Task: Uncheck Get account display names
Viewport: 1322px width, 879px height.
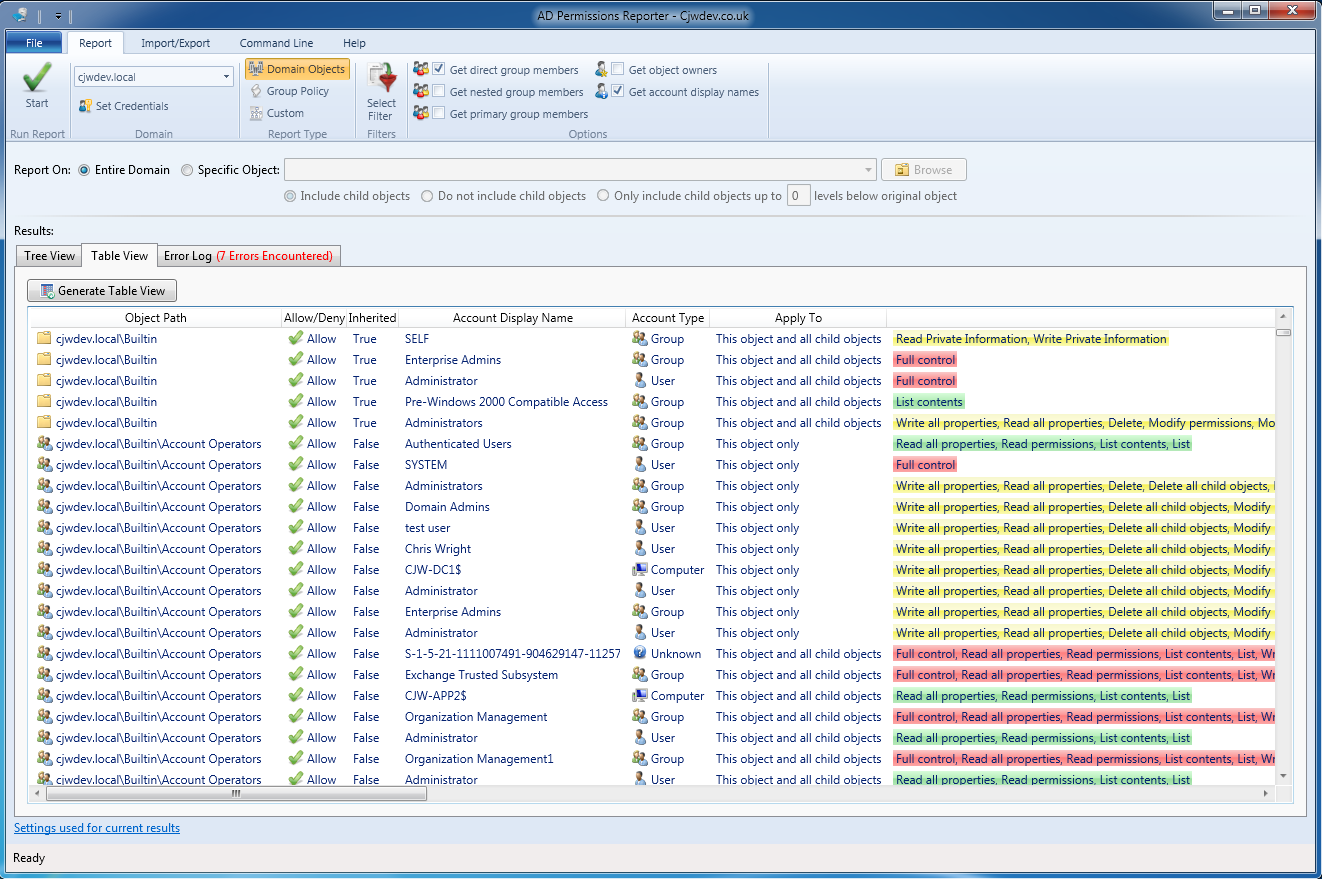Action: 618,92
